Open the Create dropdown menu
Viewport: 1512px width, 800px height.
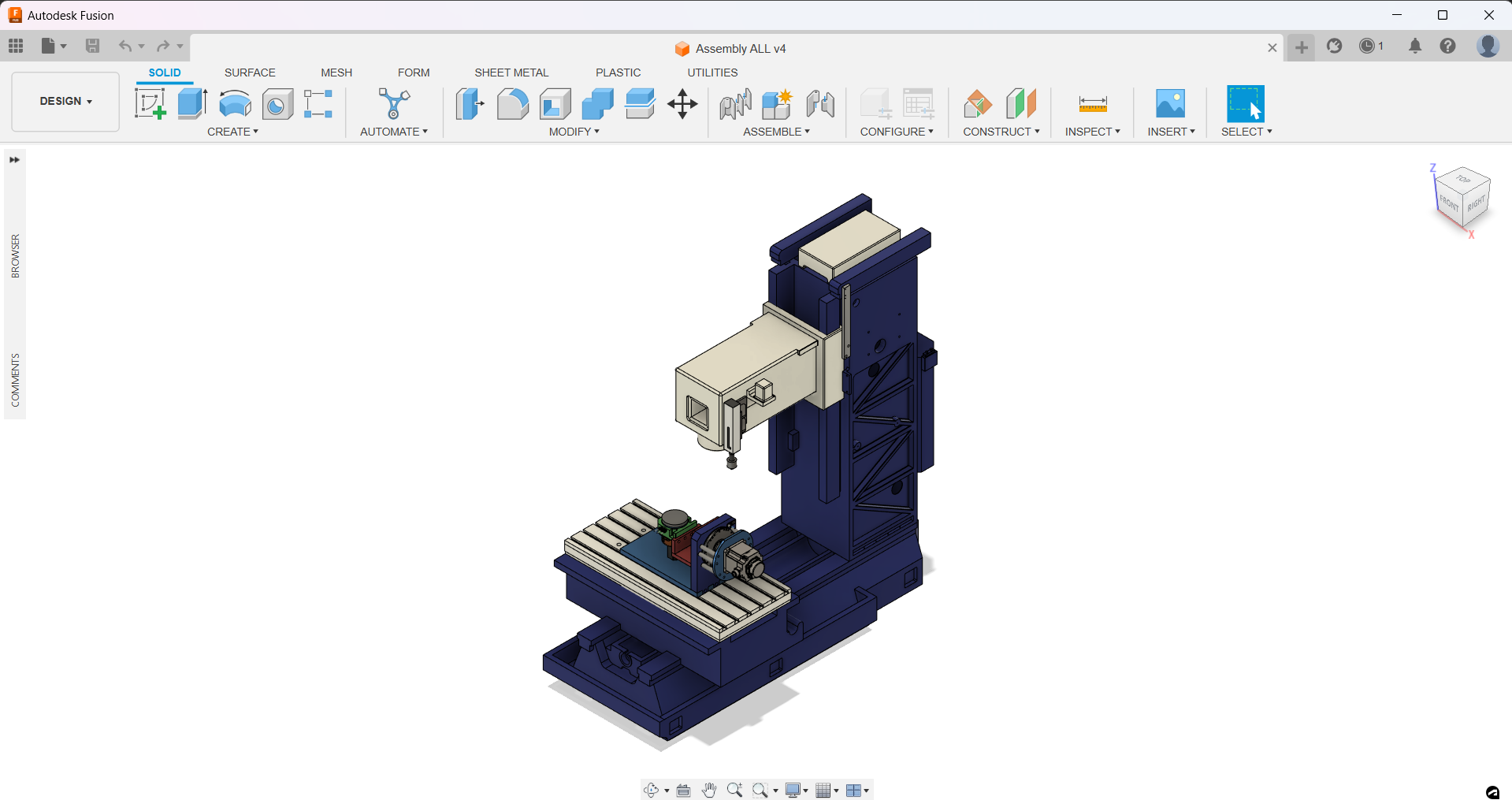click(x=233, y=132)
